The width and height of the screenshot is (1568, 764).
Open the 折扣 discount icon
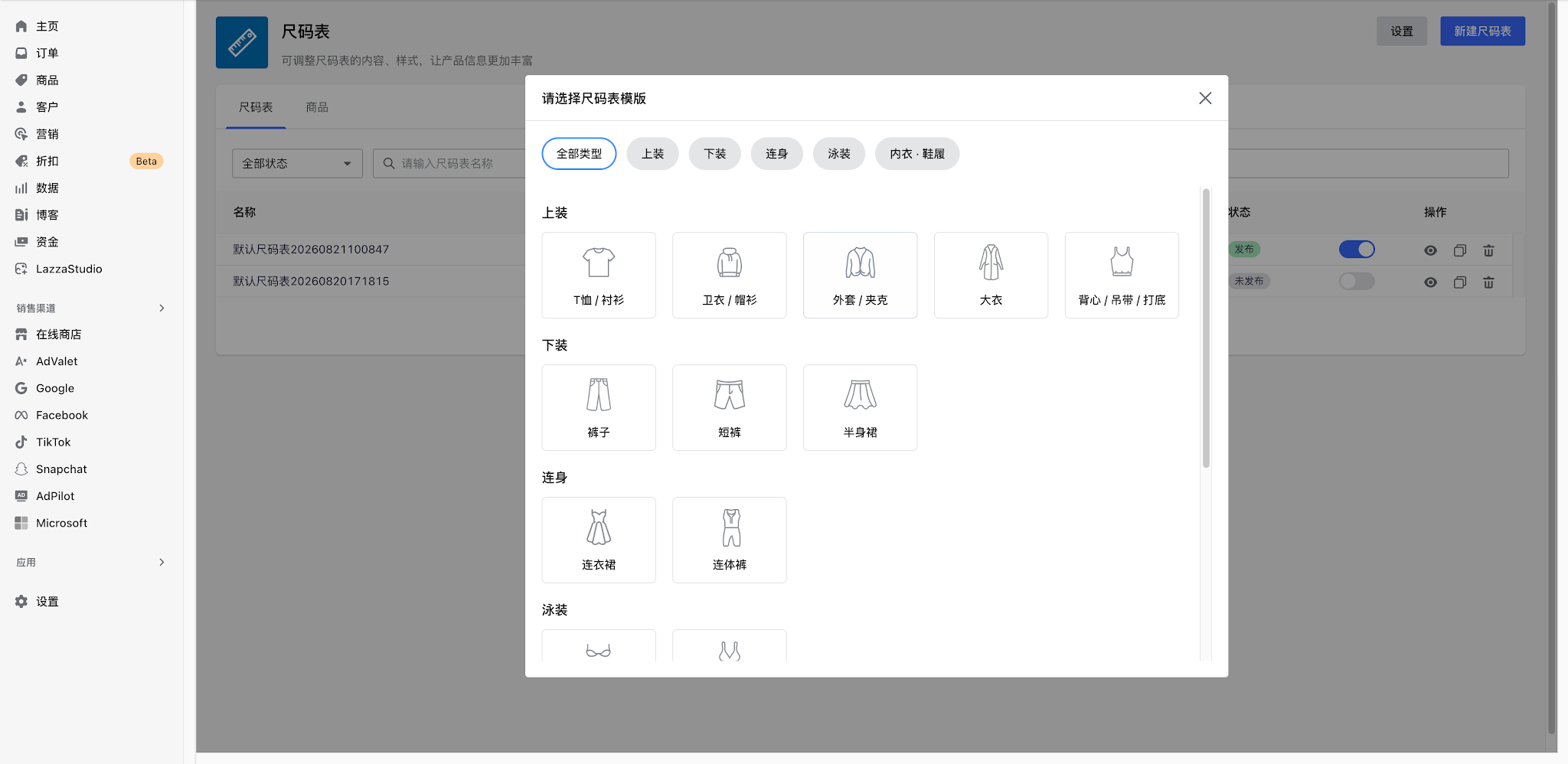21,161
